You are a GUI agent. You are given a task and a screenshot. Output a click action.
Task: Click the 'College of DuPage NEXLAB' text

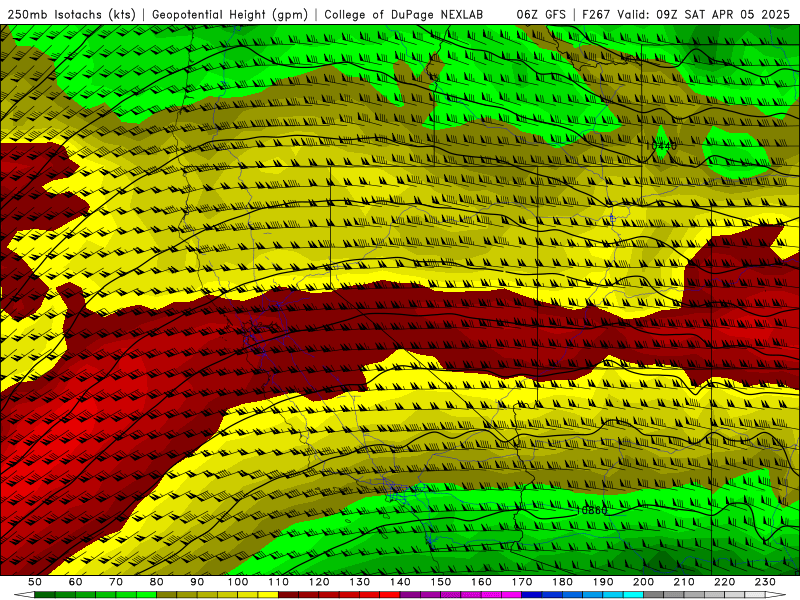[x=403, y=15]
